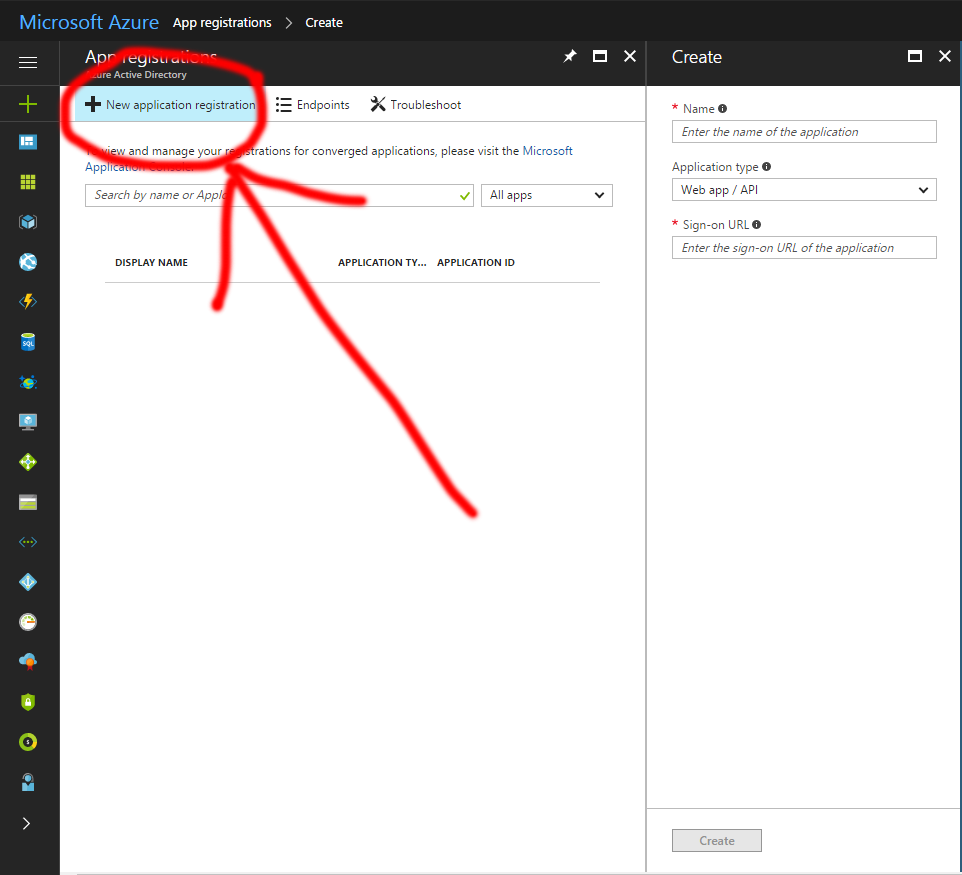Focus the Search by name field

(279, 195)
